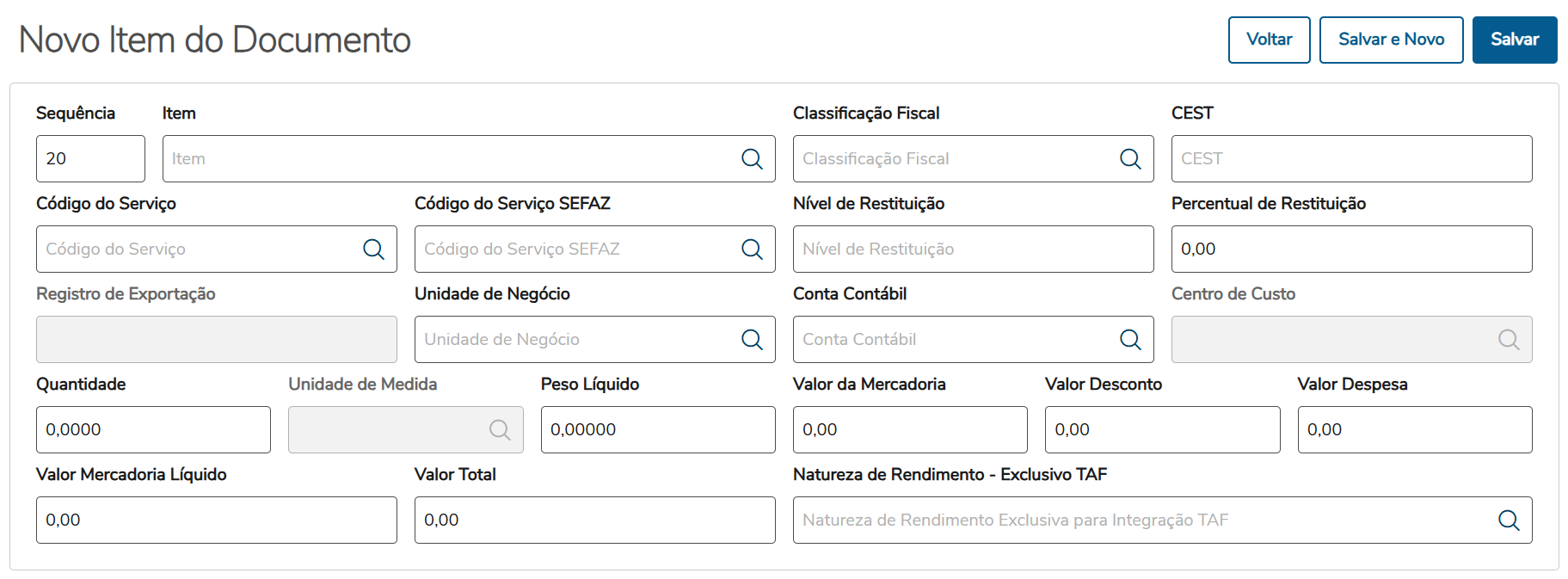This screenshot has width=1568, height=579.
Task: Click the Valor Total input field
Action: [x=593, y=520]
